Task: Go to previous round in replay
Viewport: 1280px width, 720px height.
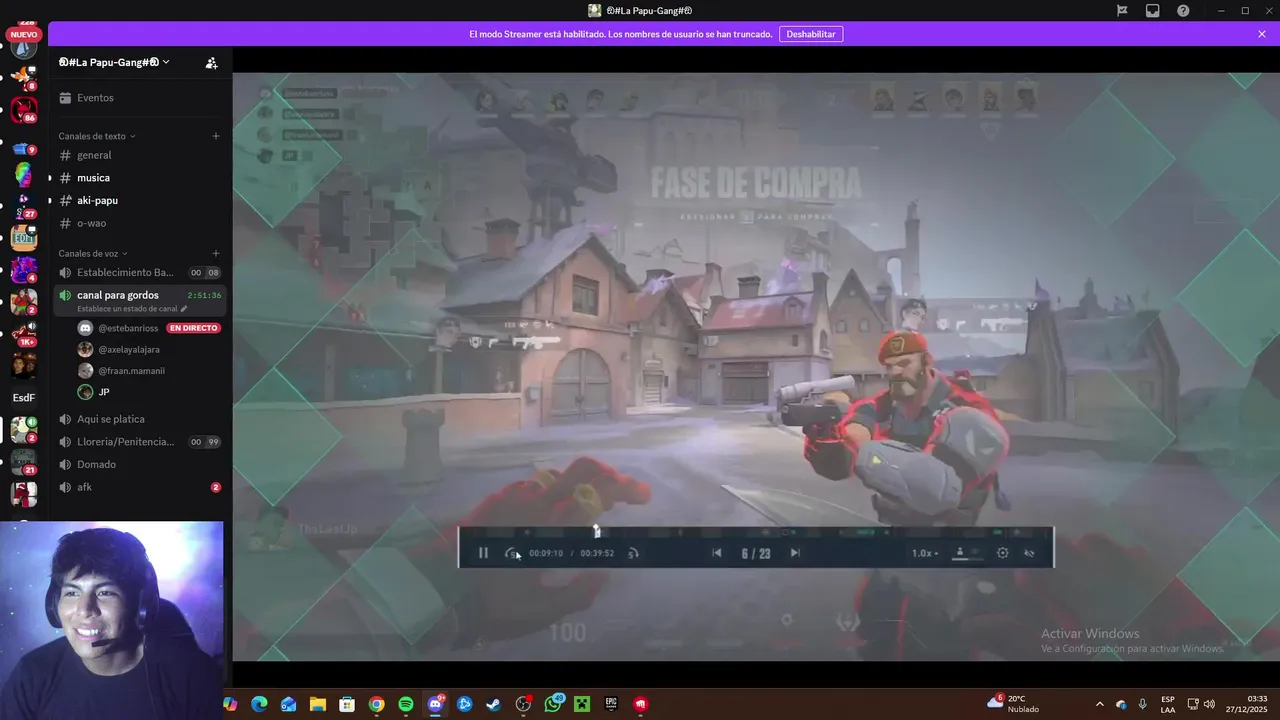Action: [x=716, y=553]
